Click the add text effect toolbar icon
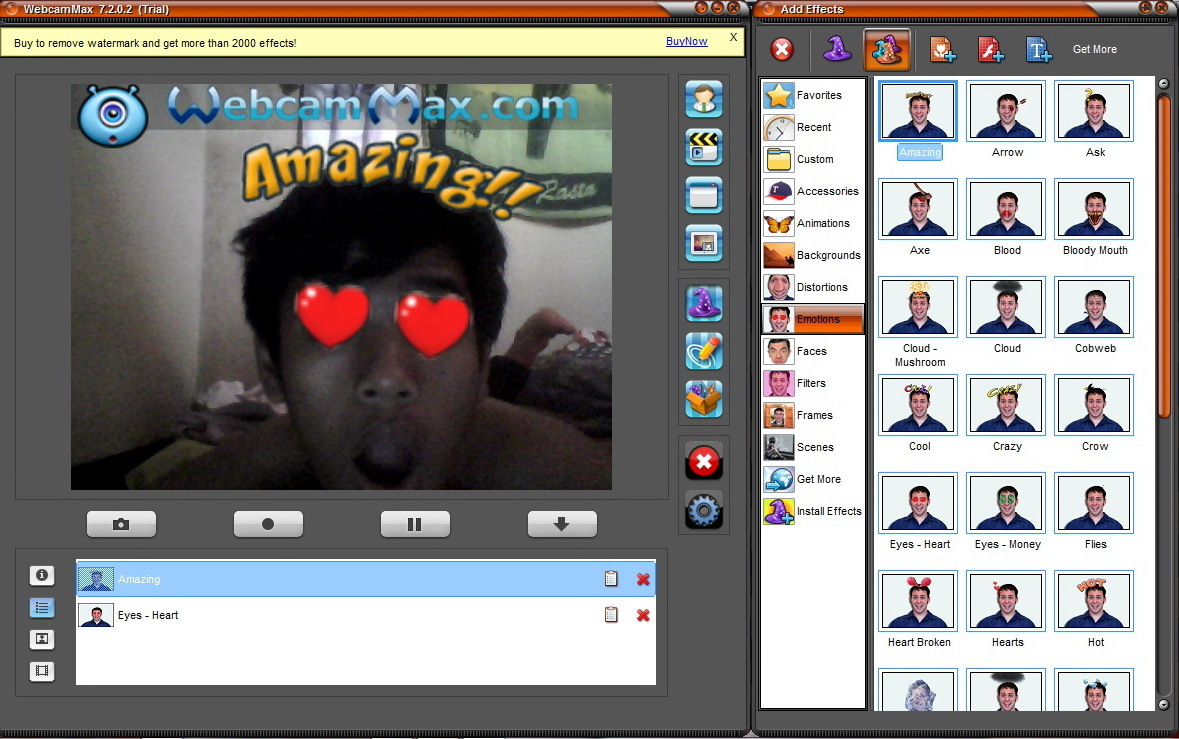The image size is (1179, 739). 1038,50
